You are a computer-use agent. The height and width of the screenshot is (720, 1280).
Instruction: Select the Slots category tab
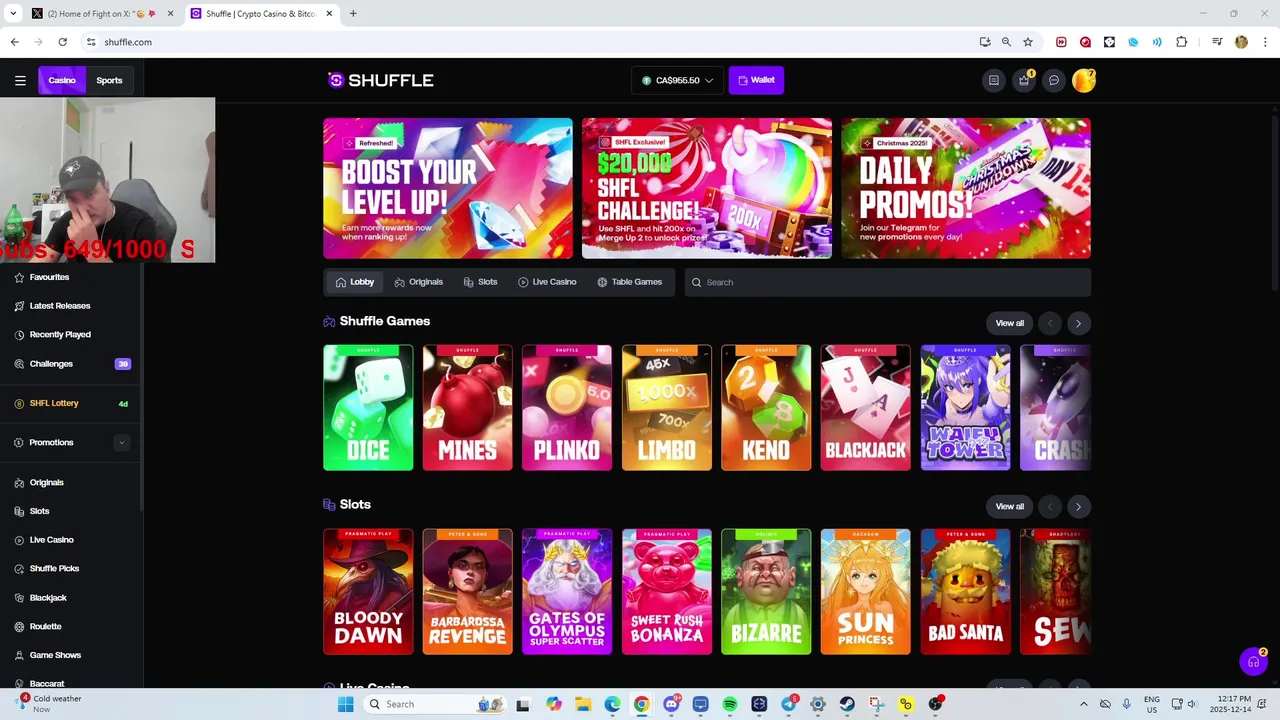pyautogui.click(x=480, y=282)
